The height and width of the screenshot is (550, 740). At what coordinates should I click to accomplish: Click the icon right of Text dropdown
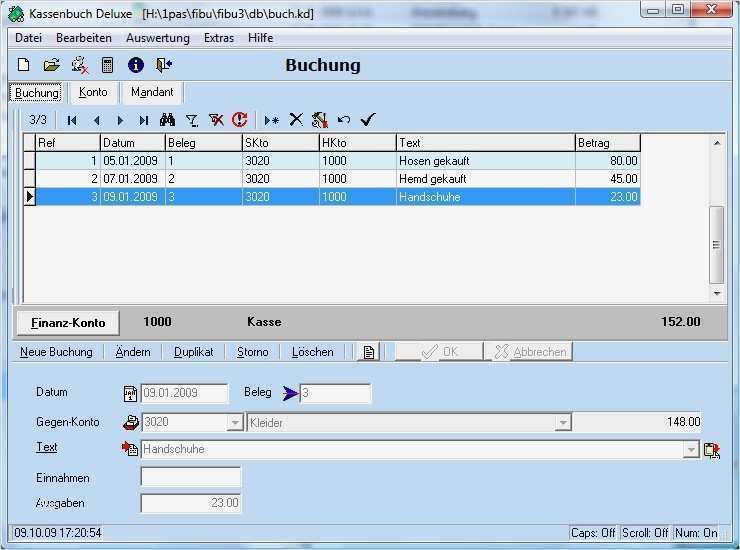point(712,450)
